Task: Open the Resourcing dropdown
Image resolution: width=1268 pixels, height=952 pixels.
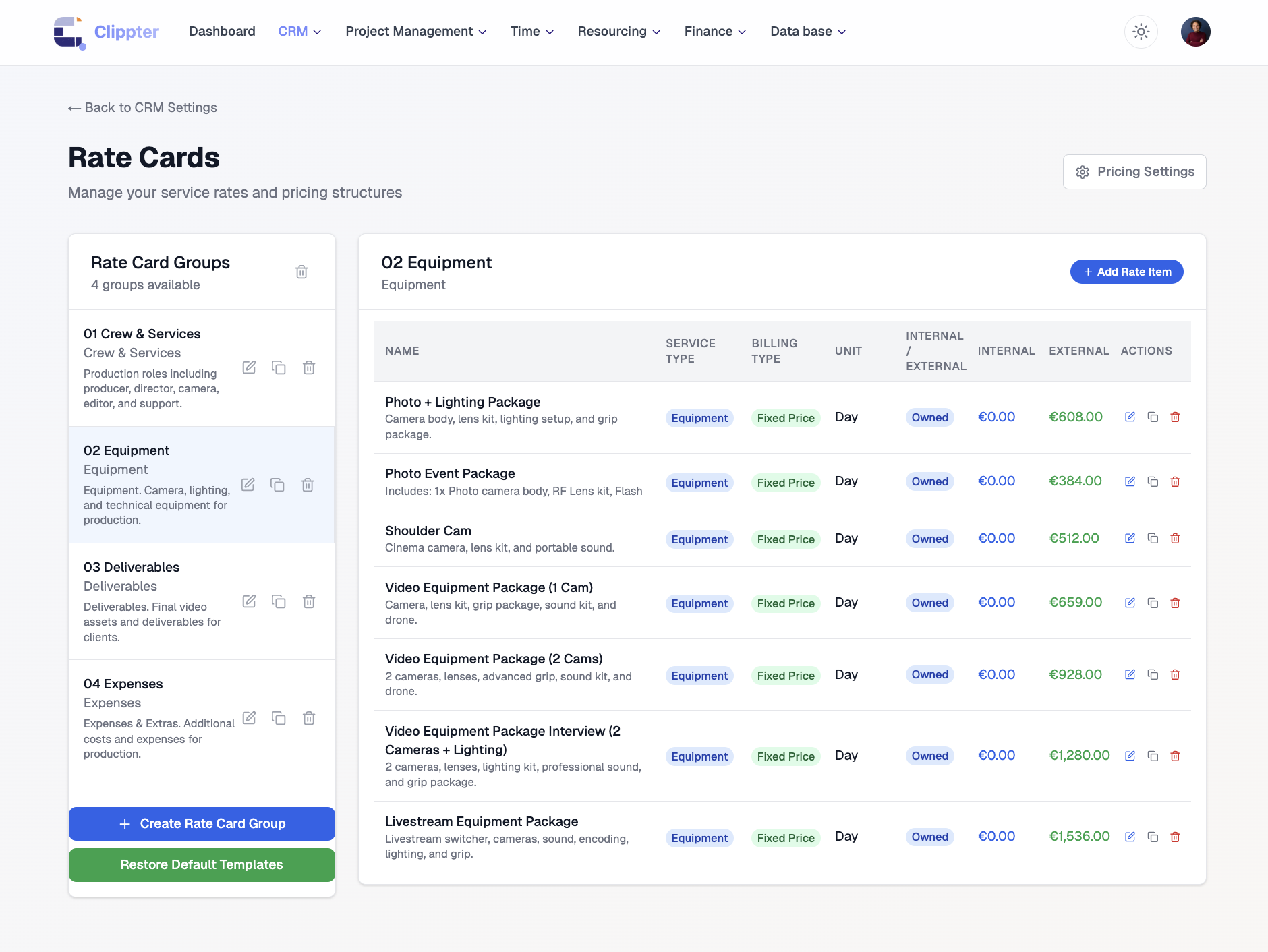Action: click(618, 32)
